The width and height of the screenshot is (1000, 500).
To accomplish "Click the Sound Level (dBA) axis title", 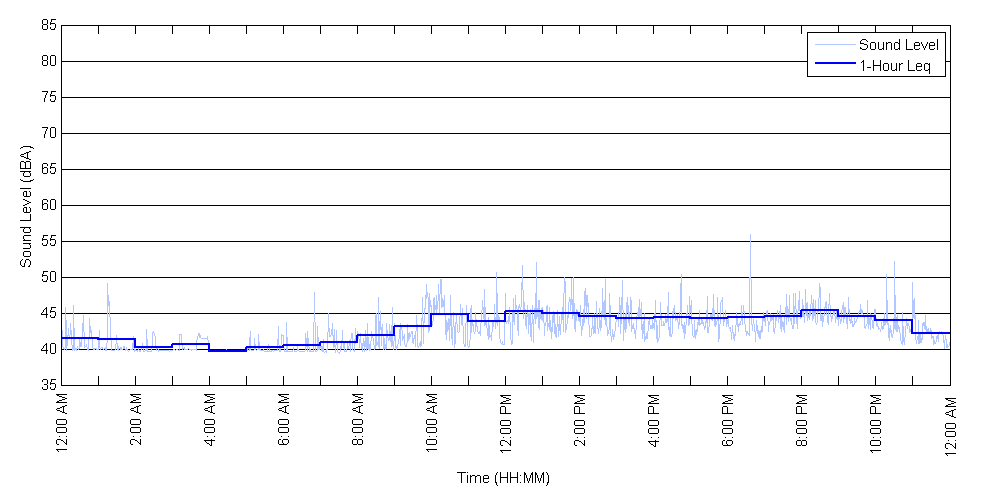I will (27, 205).
